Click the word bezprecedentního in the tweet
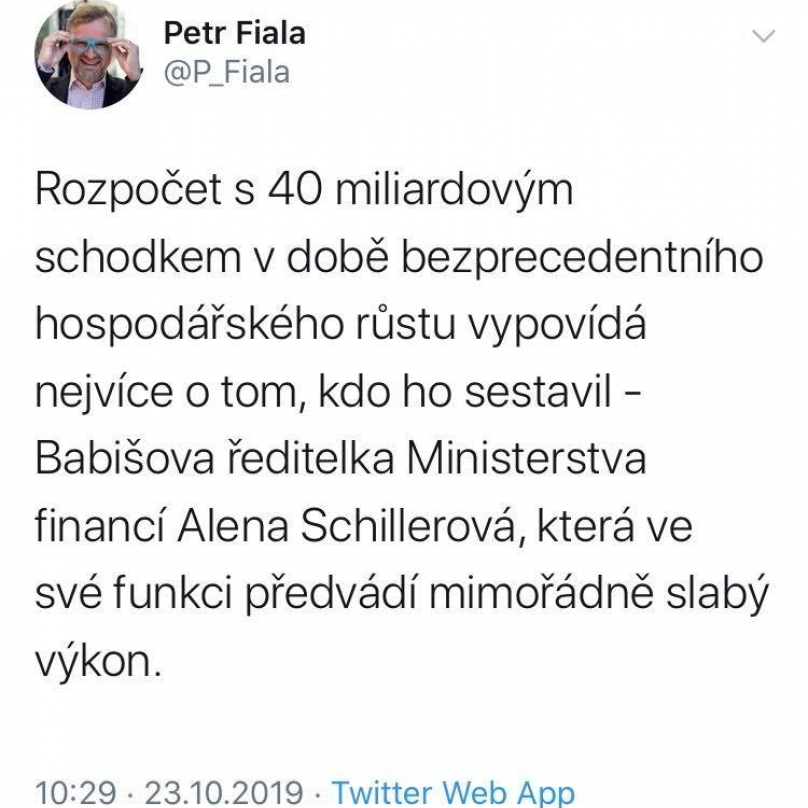The width and height of the screenshot is (808, 808). click(x=582, y=258)
